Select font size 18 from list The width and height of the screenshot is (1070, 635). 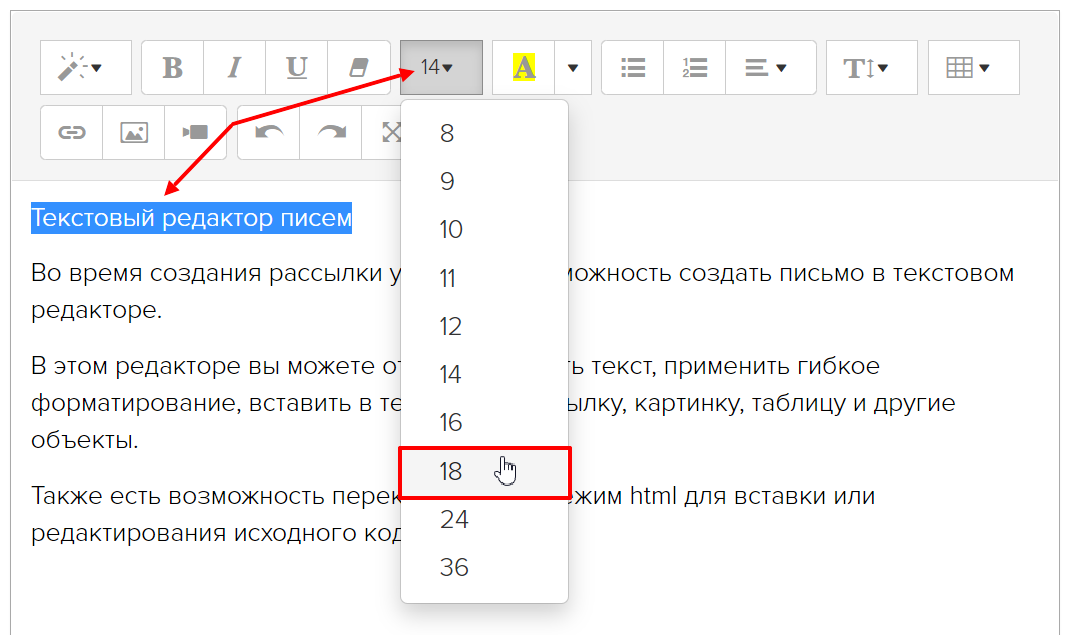[452, 471]
